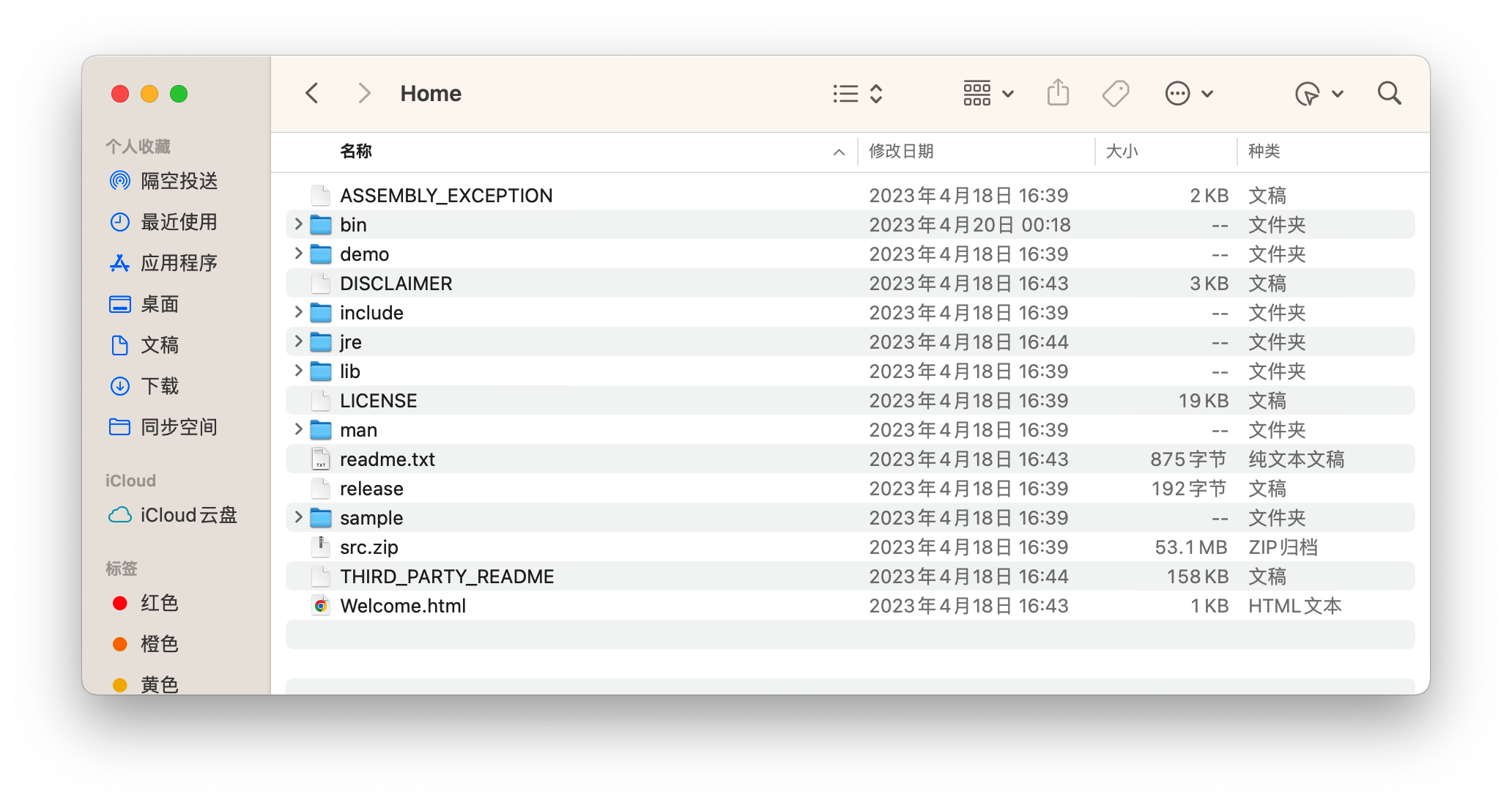
Task: Open 桌面 in the sidebar
Action: [144, 304]
